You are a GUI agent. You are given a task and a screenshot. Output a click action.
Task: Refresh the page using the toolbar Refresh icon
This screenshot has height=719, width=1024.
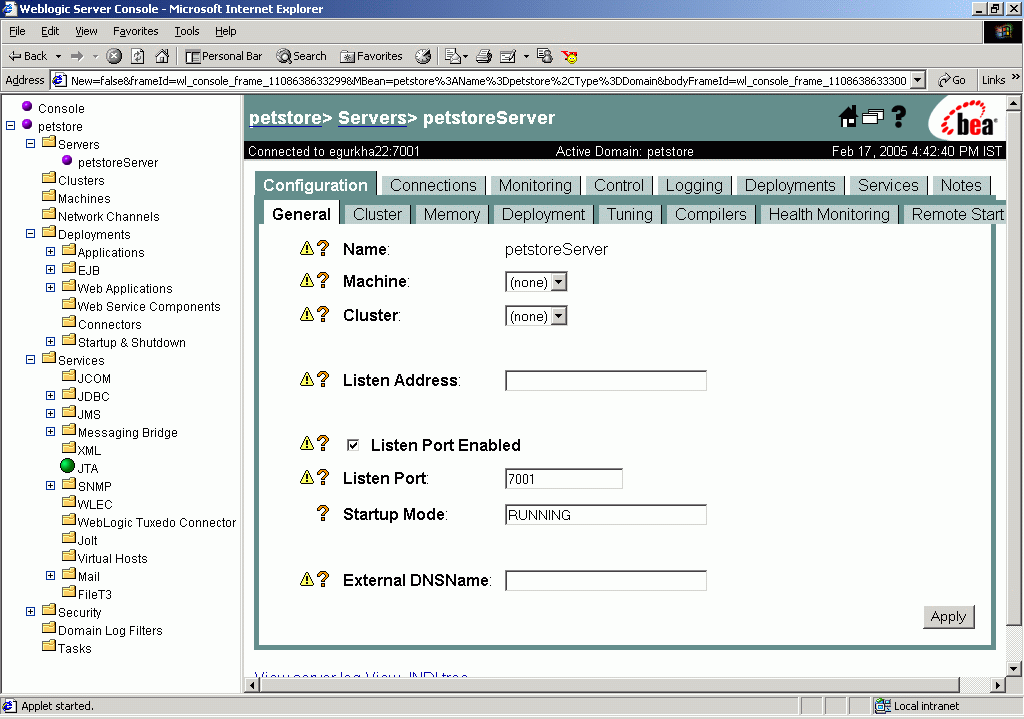tap(138, 56)
